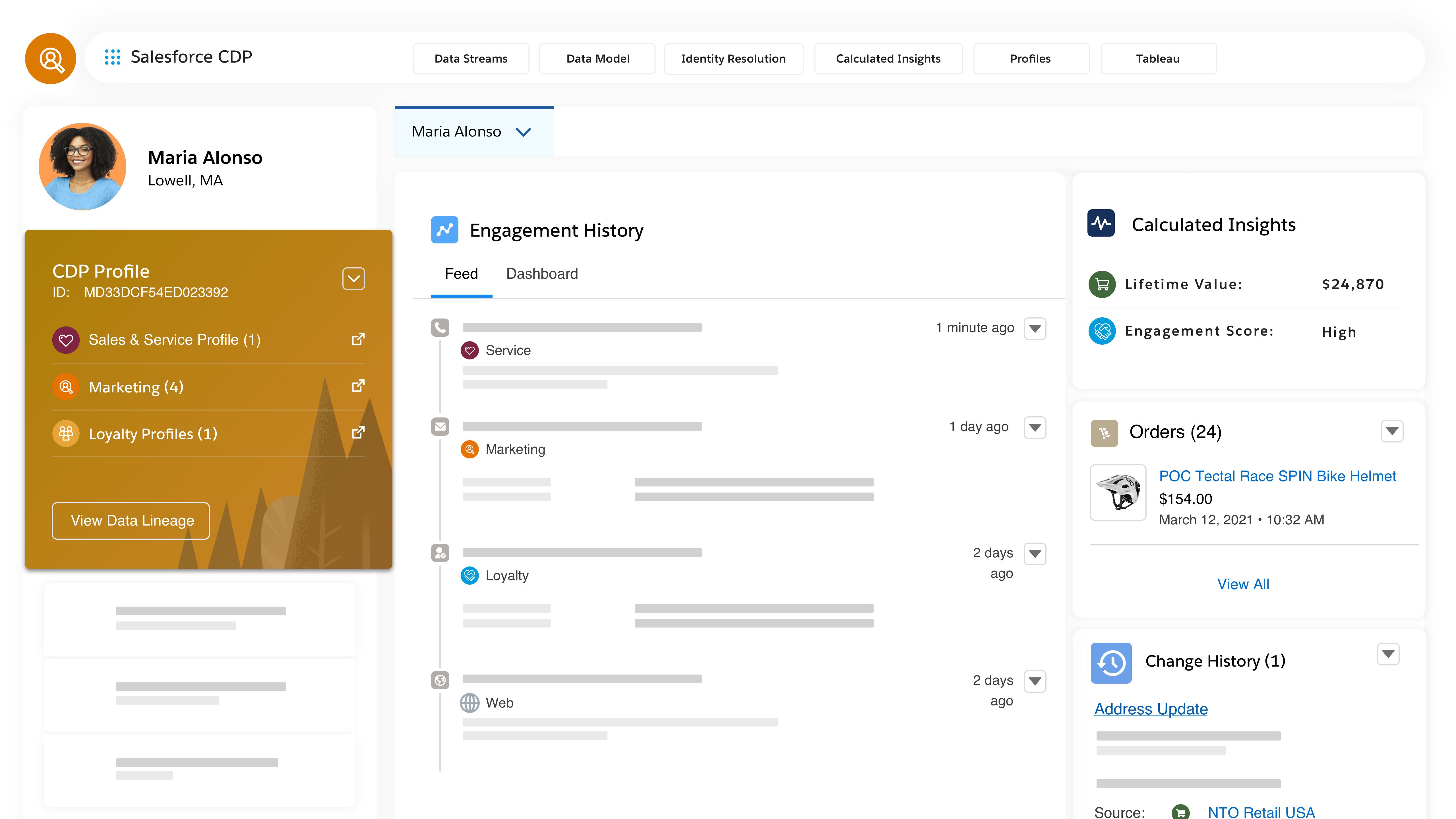Click the Salesforce CDP app grid icon
The height and width of the screenshot is (819, 1456).
[x=113, y=57]
